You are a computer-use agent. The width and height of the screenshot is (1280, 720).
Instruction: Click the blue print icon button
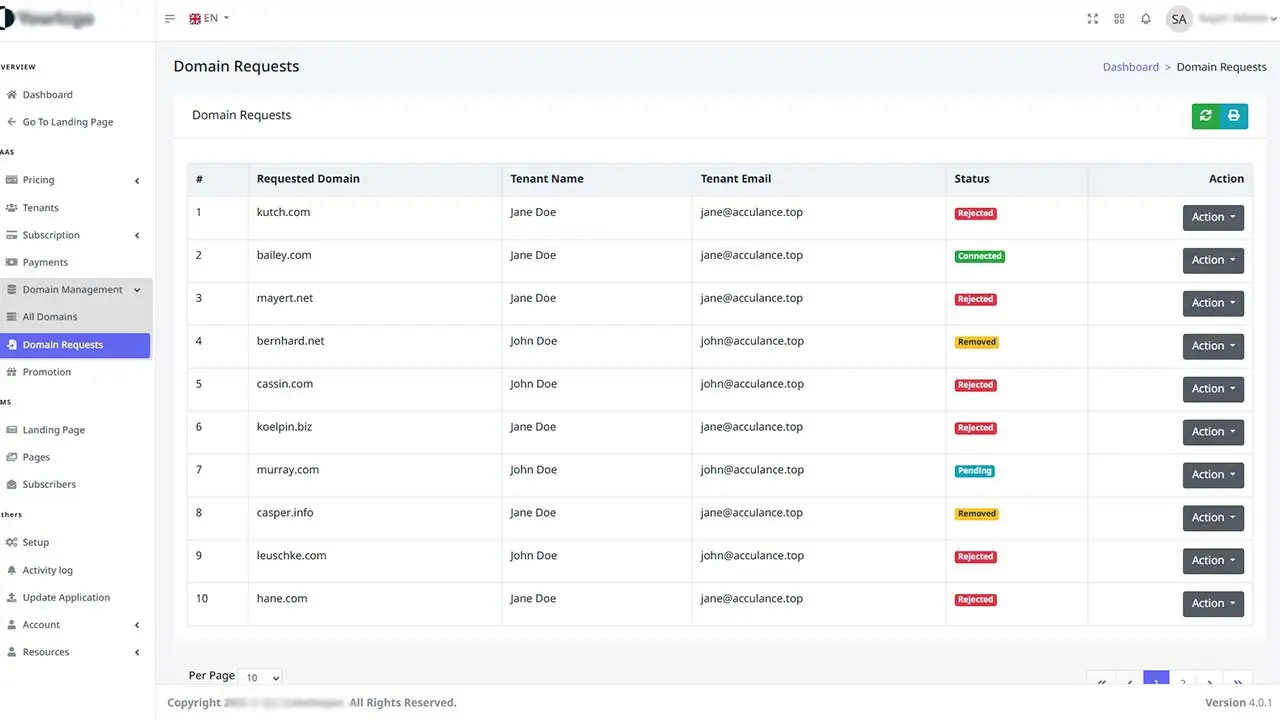1234,116
